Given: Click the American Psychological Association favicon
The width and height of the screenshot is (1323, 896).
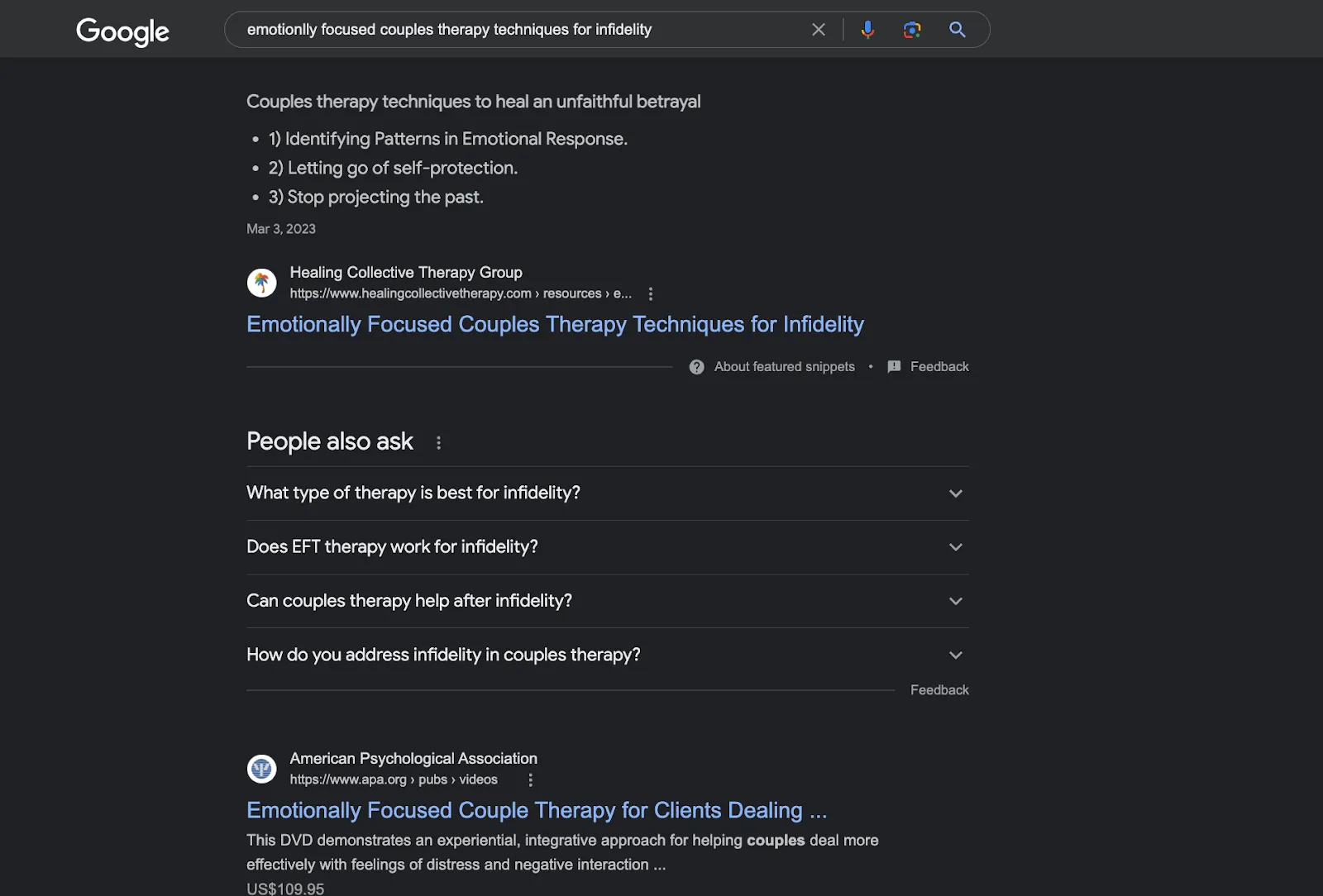Looking at the screenshot, I should click(262, 769).
